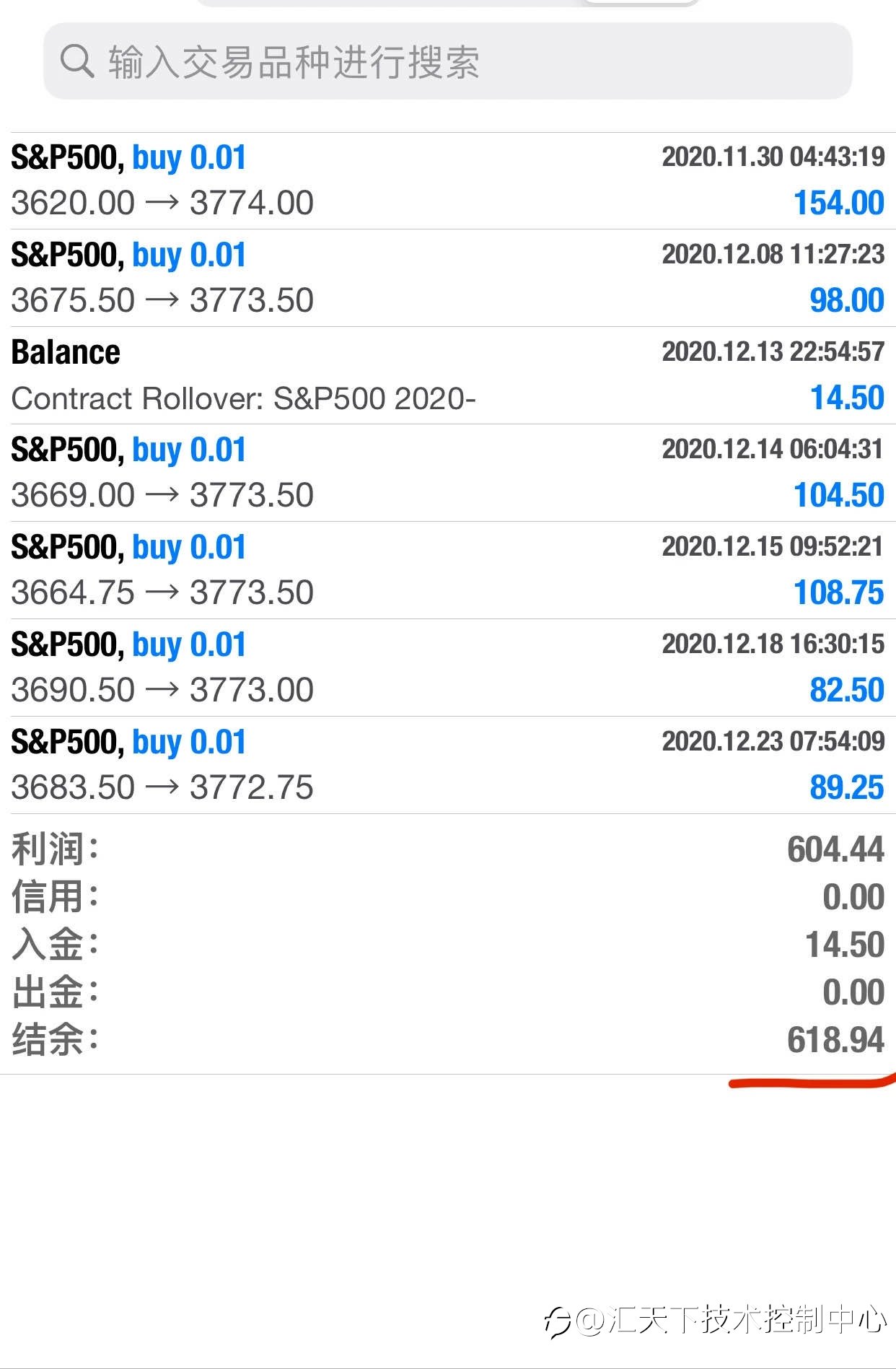Tap the 104.50 profit figure

[838, 495]
